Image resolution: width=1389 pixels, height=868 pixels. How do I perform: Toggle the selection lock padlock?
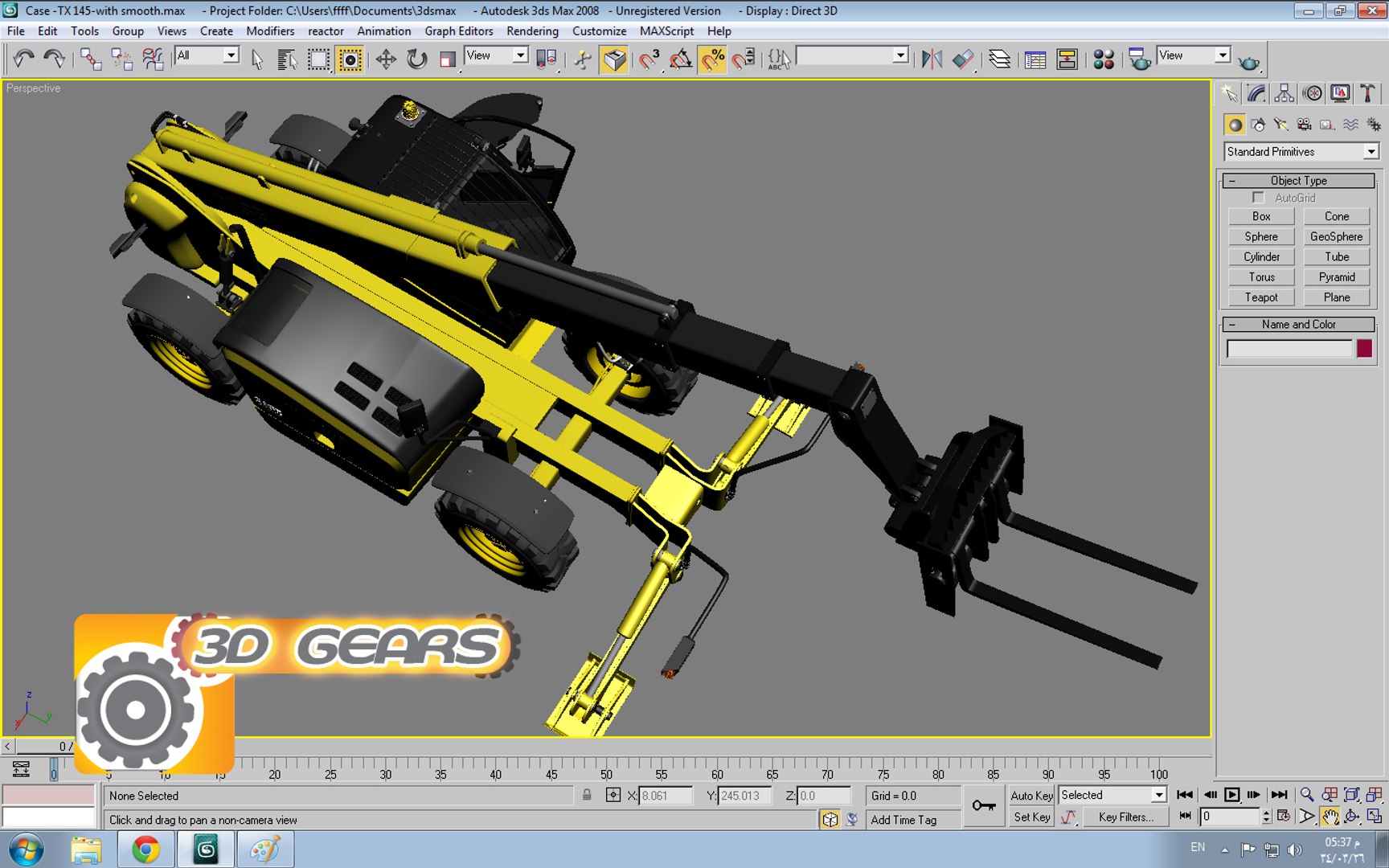coord(587,796)
